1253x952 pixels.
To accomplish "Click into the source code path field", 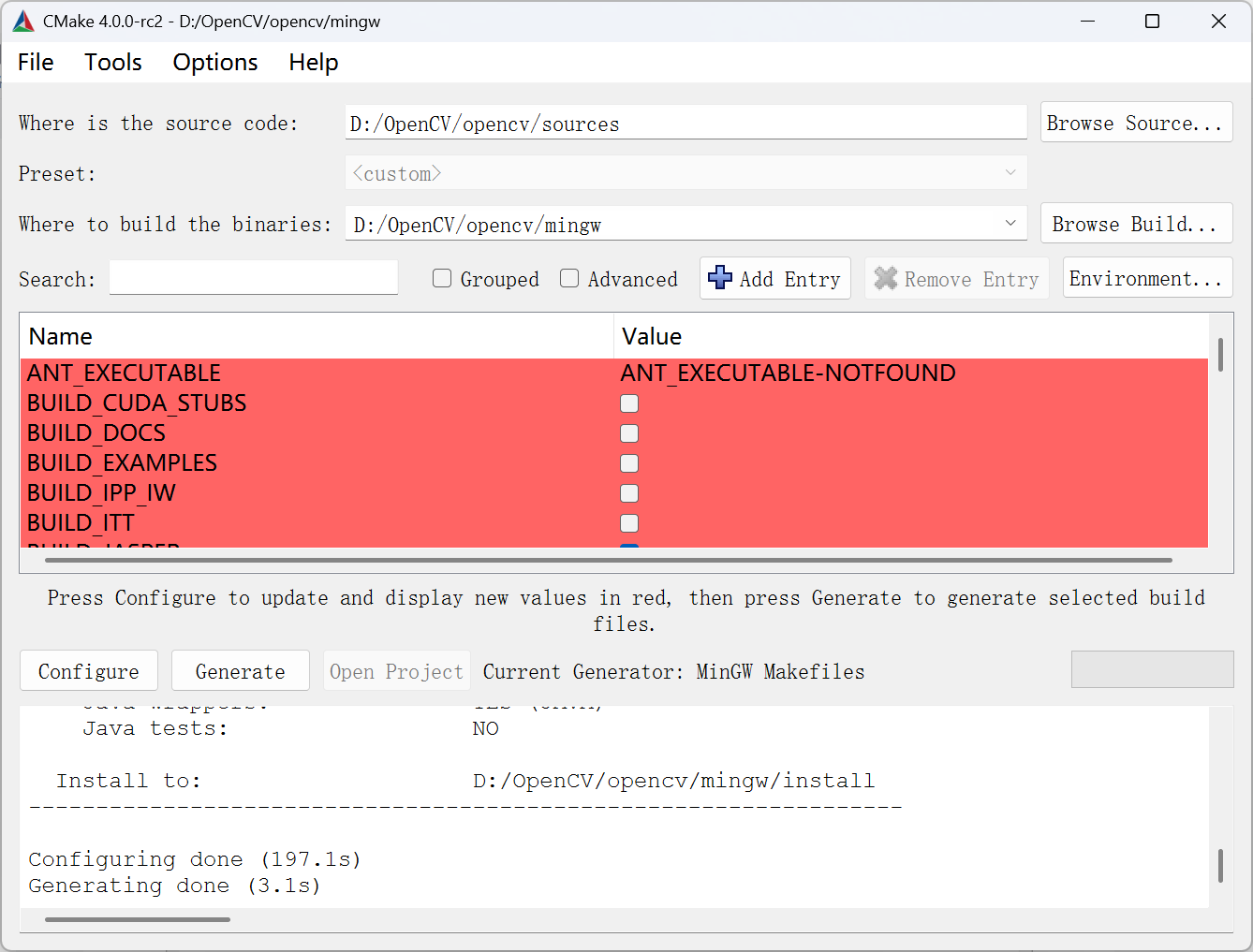I will tap(686, 123).
